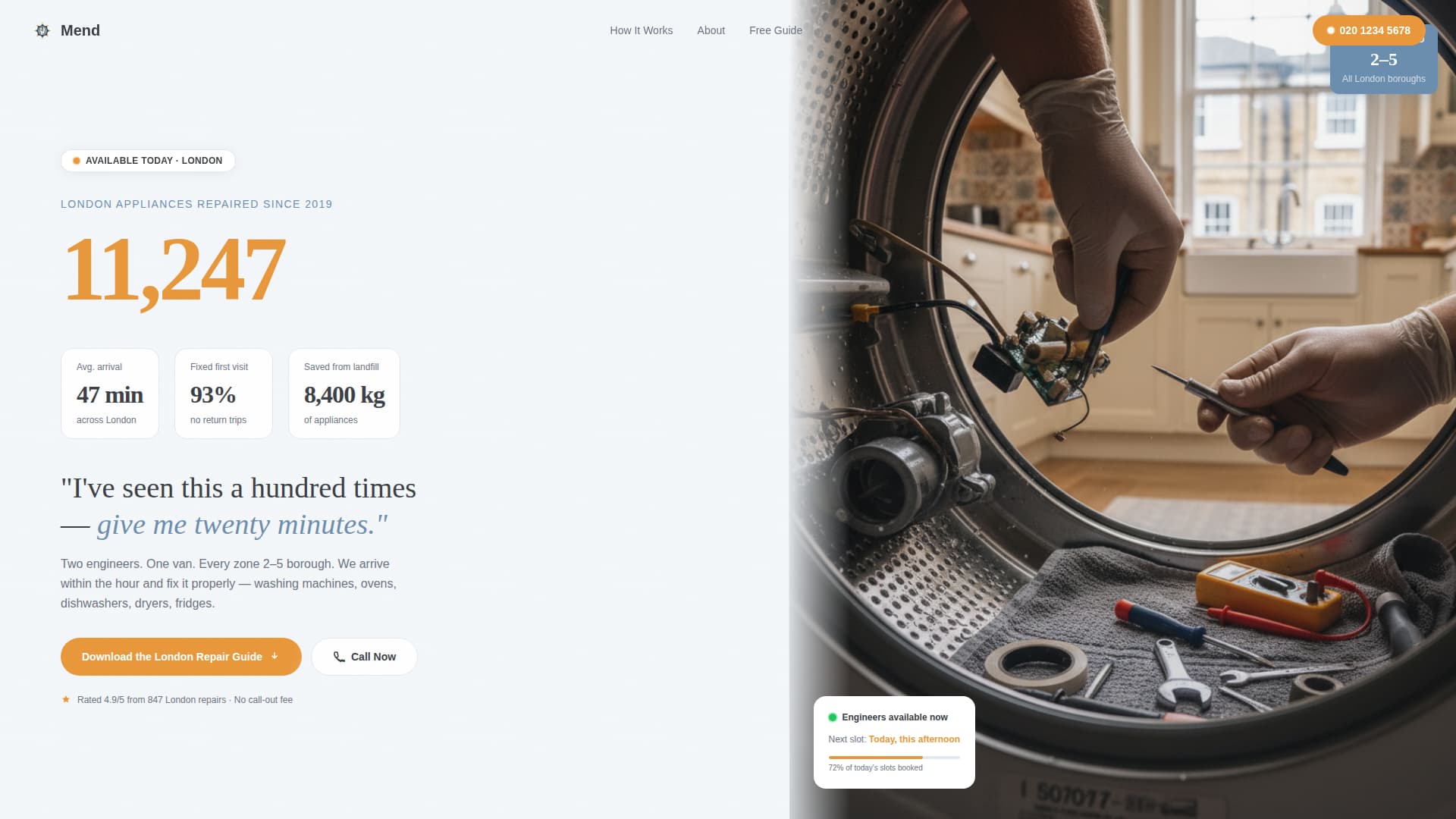Click the washing machine repair hero photo

[1122, 409]
